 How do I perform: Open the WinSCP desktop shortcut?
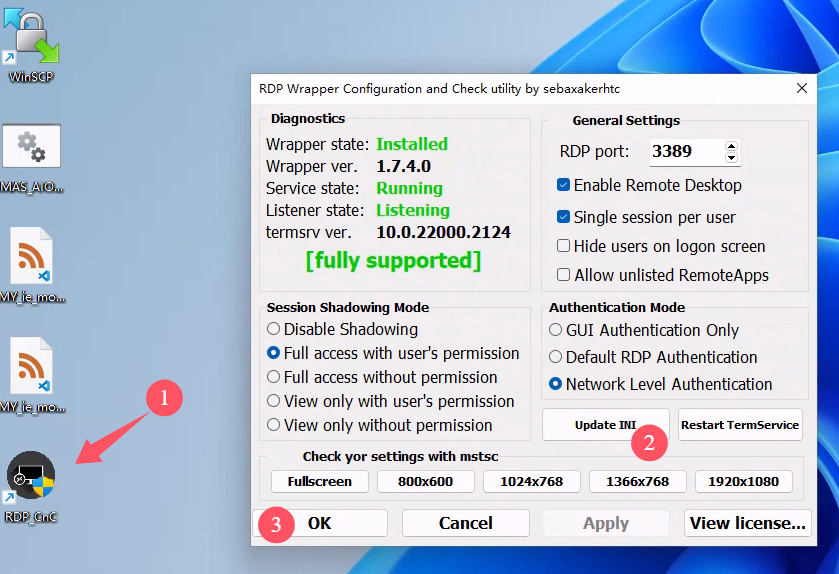(31, 45)
